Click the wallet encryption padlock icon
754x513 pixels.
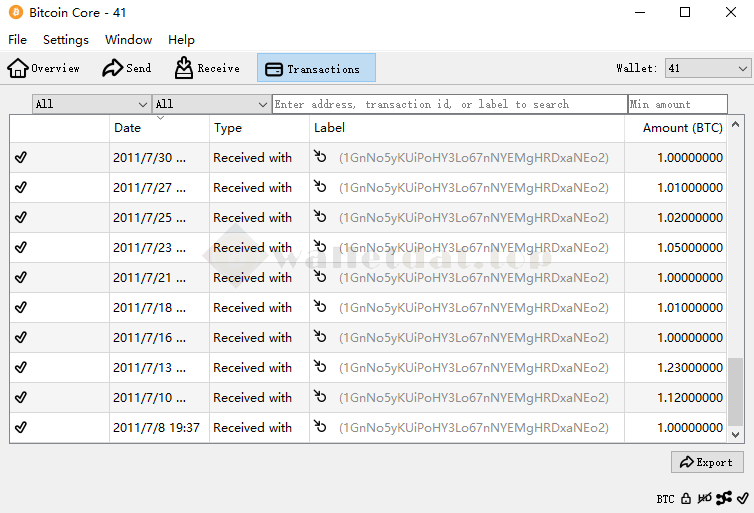(686, 498)
